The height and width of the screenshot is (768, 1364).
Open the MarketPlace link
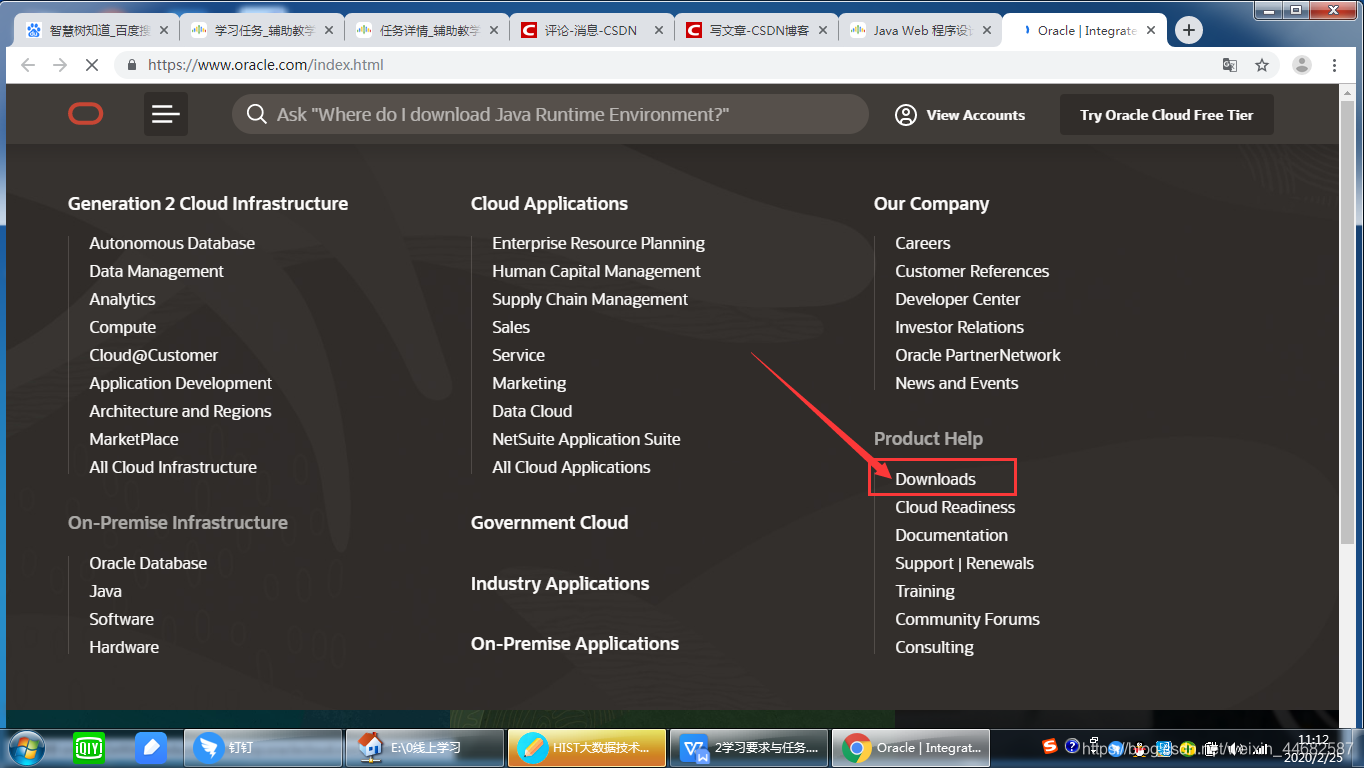pos(134,439)
